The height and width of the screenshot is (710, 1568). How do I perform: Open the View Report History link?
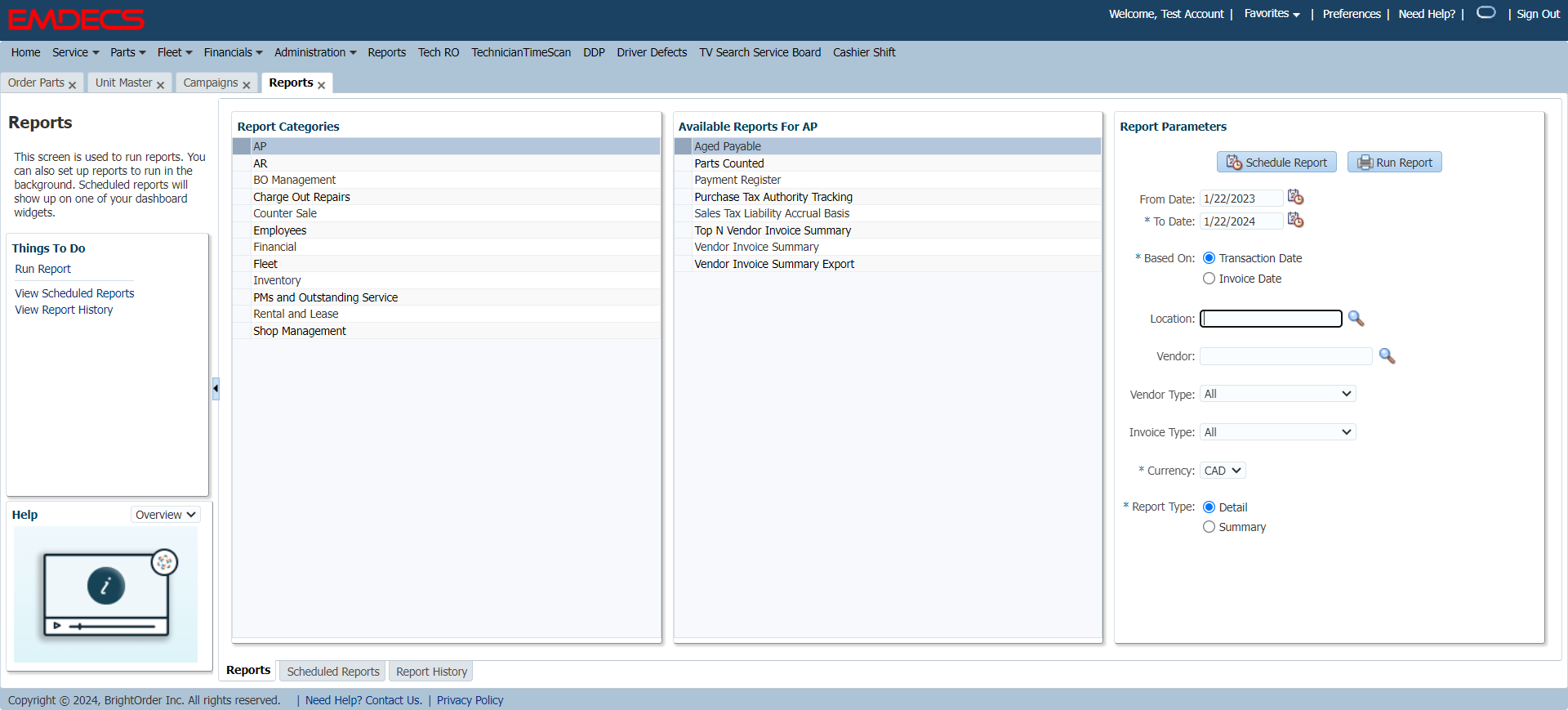(x=64, y=310)
